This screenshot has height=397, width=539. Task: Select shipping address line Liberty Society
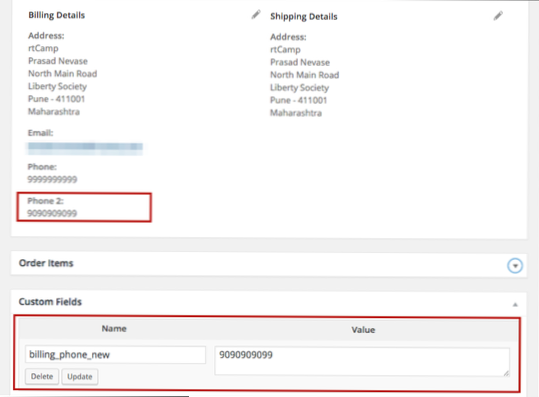299,88
